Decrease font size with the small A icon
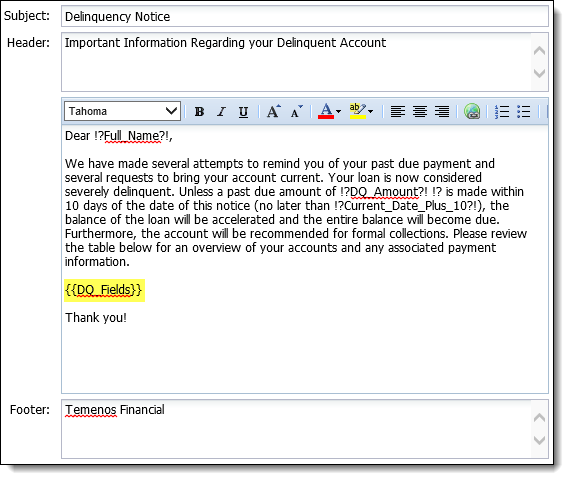 pyautogui.click(x=296, y=111)
